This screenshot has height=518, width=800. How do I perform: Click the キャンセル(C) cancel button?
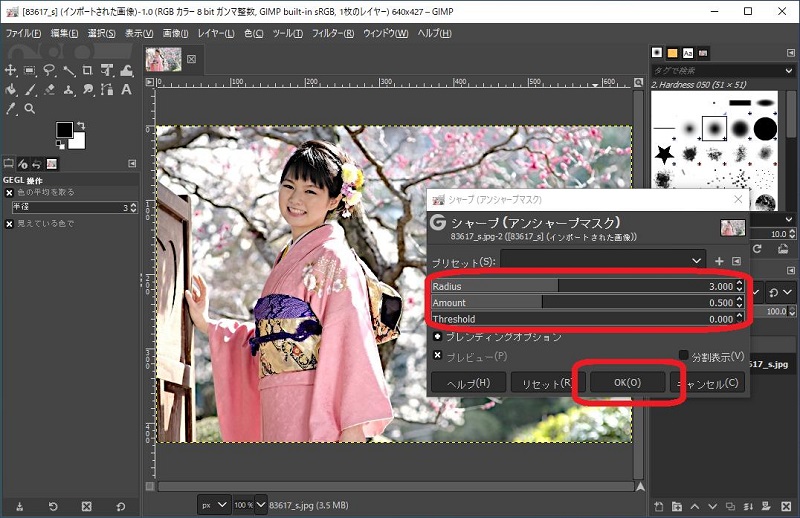pos(708,383)
